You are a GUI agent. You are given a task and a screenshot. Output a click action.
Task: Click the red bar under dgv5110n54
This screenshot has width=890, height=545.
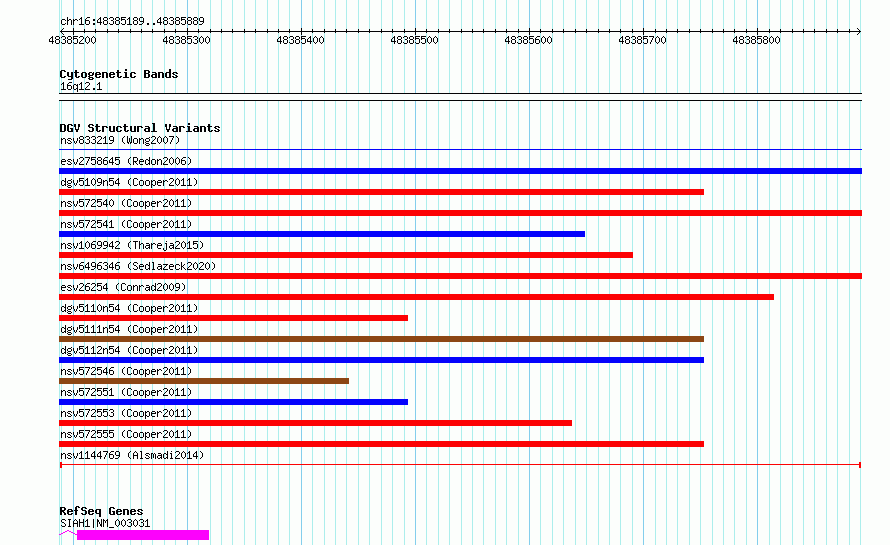233,318
